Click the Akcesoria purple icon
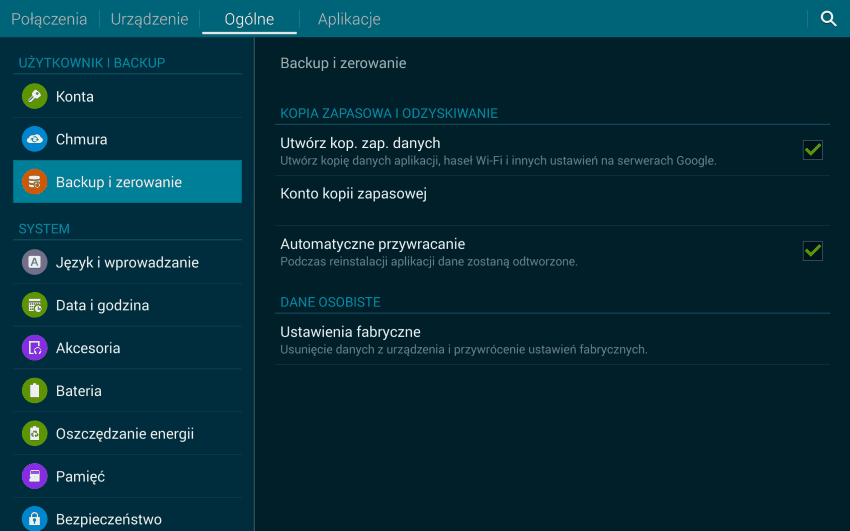Screen dimensions: 850x531 [34, 348]
